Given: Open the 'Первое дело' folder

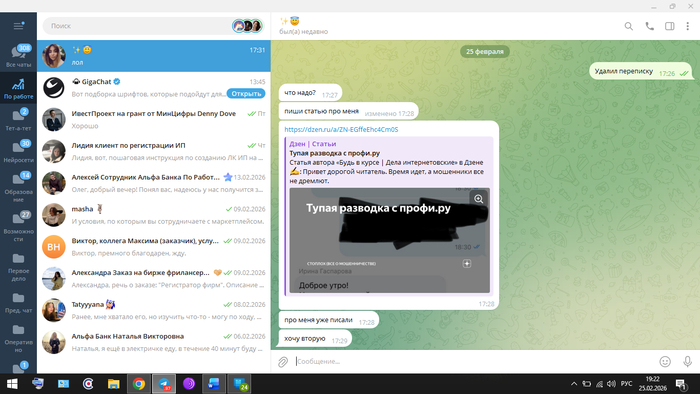Looking at the screenshot, I should point(18,266).
